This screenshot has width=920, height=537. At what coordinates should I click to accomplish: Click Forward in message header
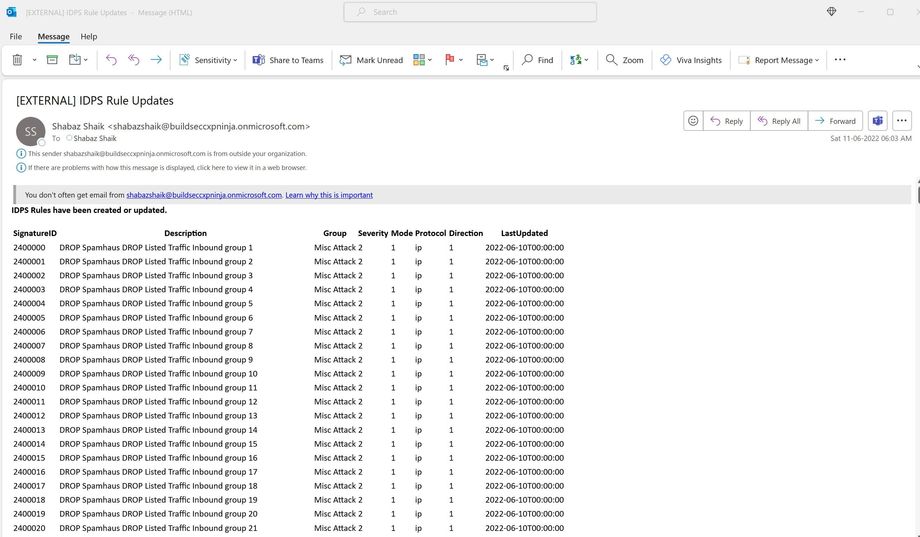coord(835,121)
